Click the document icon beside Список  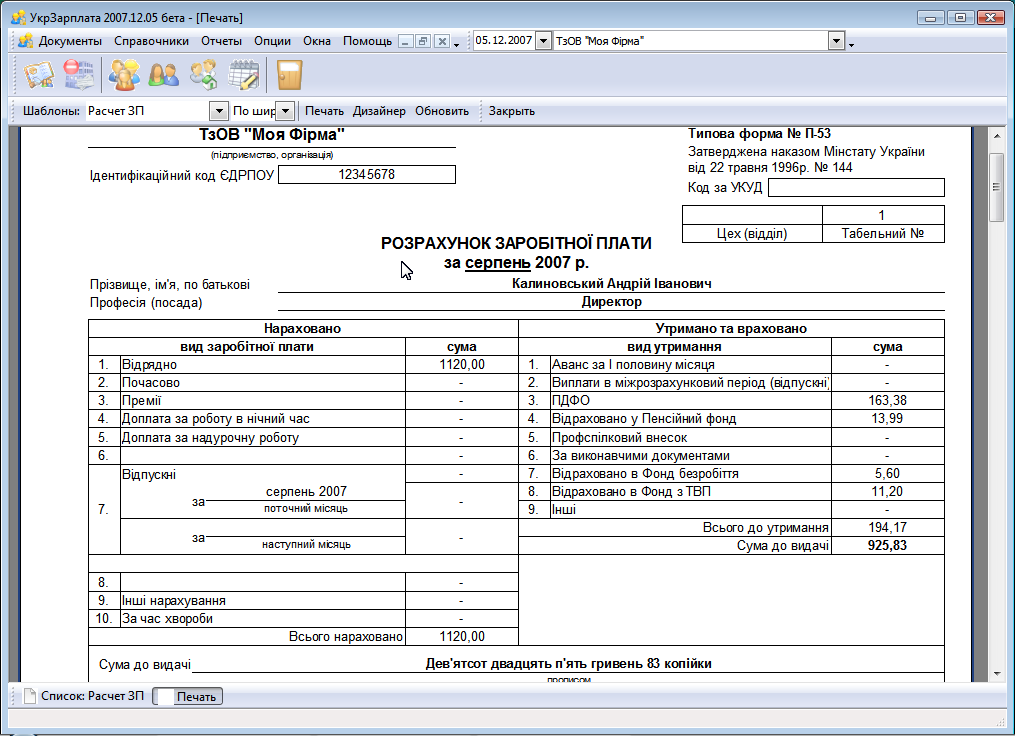(30, 696)
